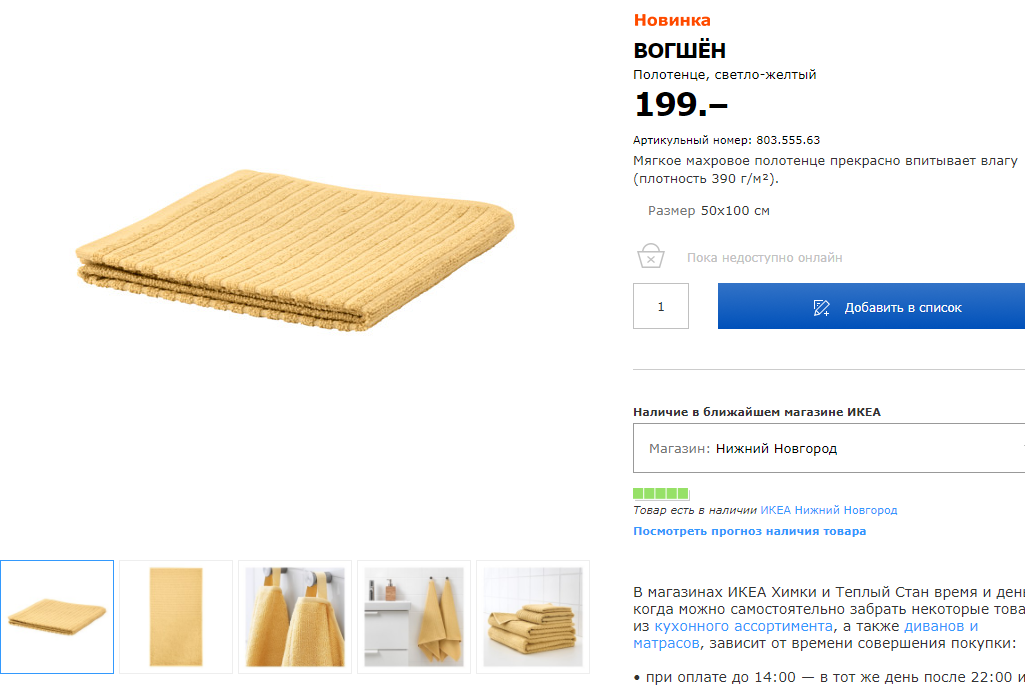Select the folded towel thumbnail
The width and height of the screenshot is (1025, 685).
pyautogui.click(x=57, y=616)
